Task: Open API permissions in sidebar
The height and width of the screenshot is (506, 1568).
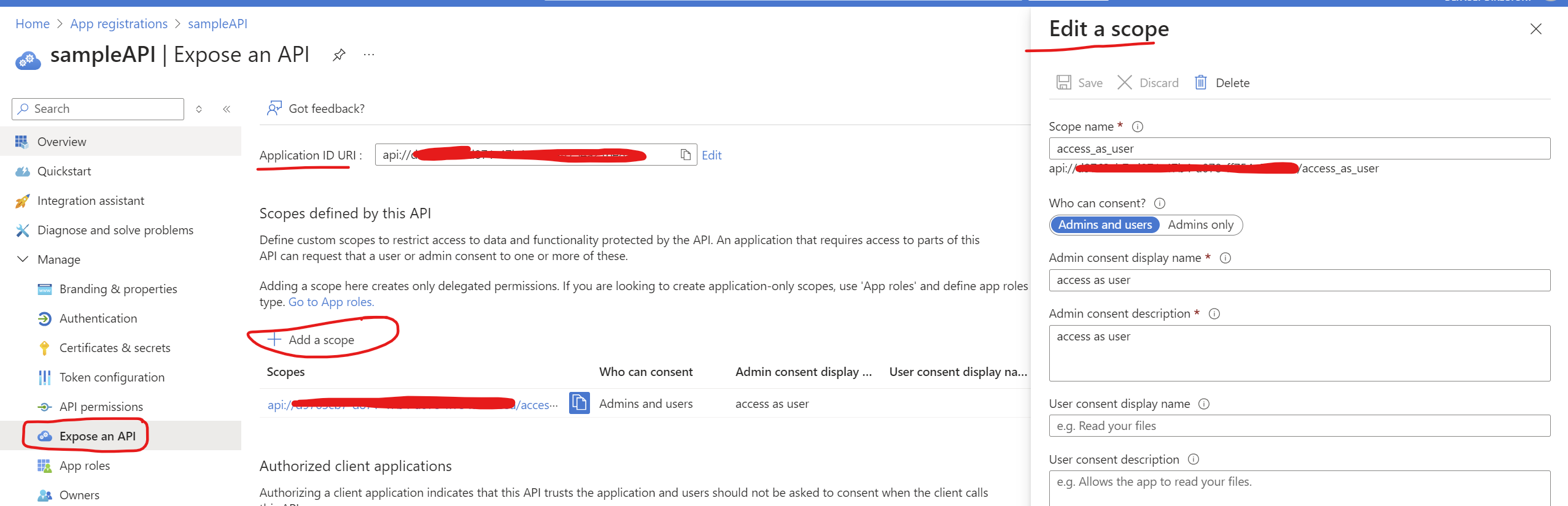Action: [101, 407]
